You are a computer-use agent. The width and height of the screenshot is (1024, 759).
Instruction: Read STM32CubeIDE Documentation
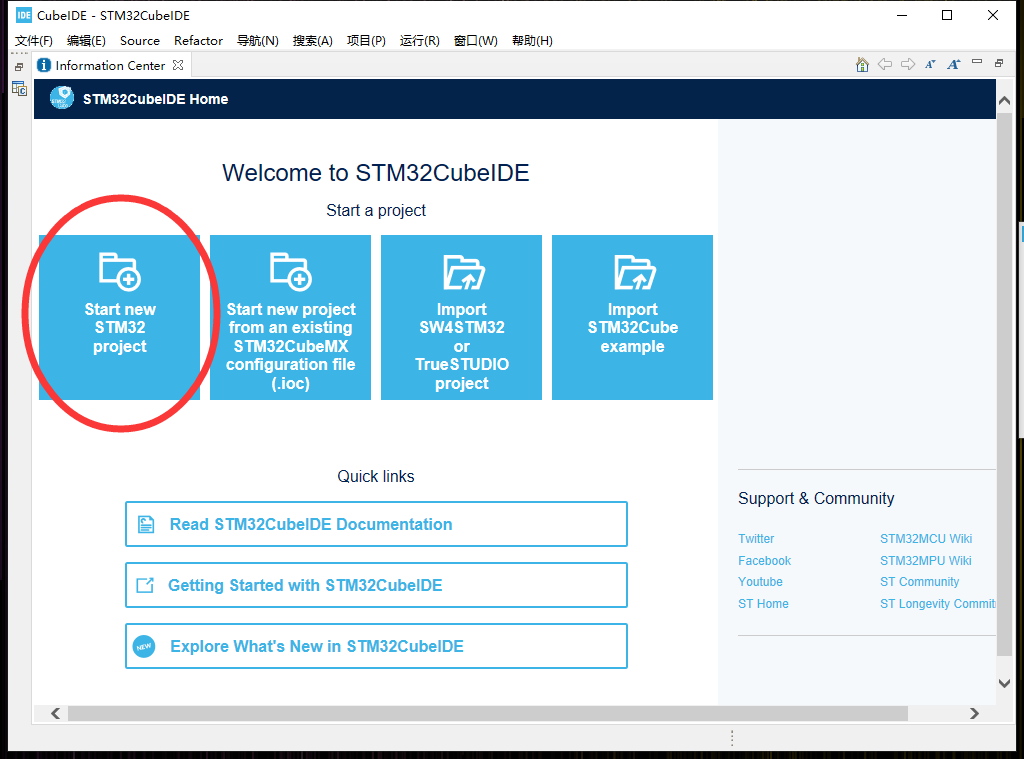(376, 523)
